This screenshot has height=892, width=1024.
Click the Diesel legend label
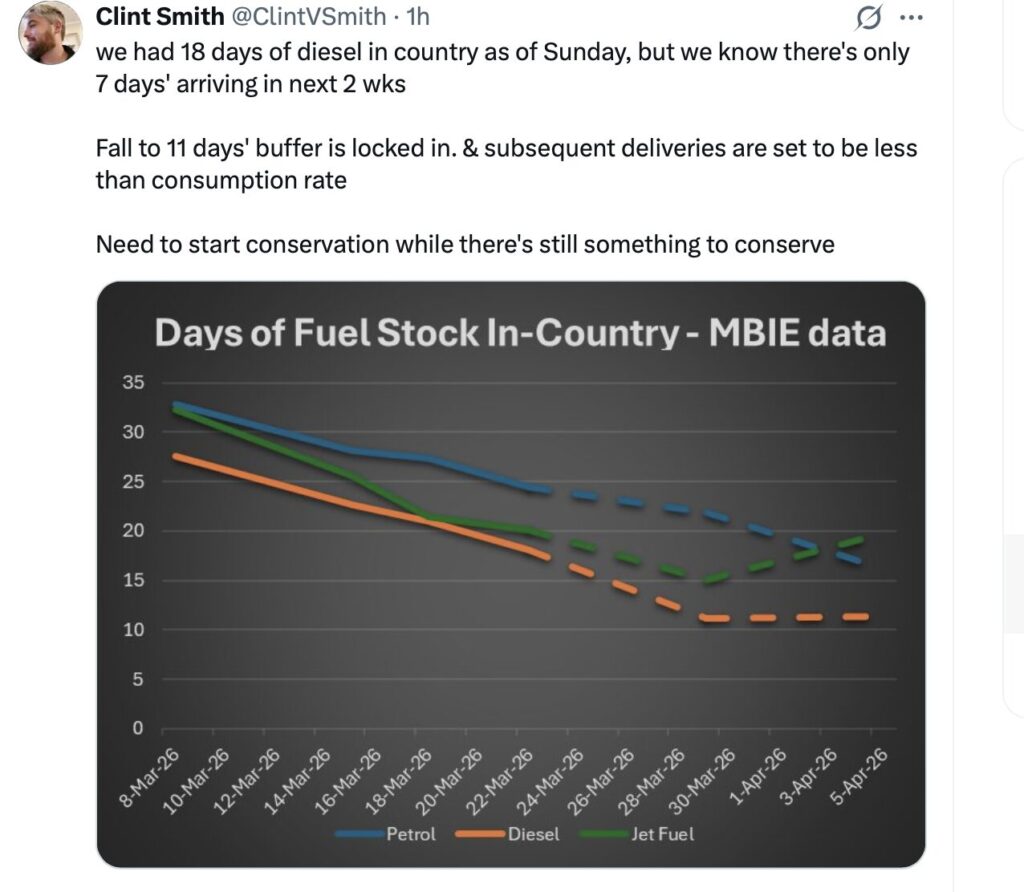point(534,833)
